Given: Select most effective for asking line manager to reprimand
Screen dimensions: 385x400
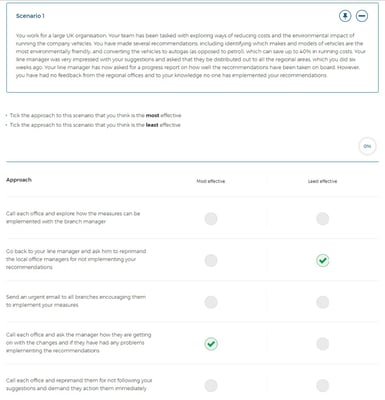Looking at the screenshot, I should pos(211,260).
